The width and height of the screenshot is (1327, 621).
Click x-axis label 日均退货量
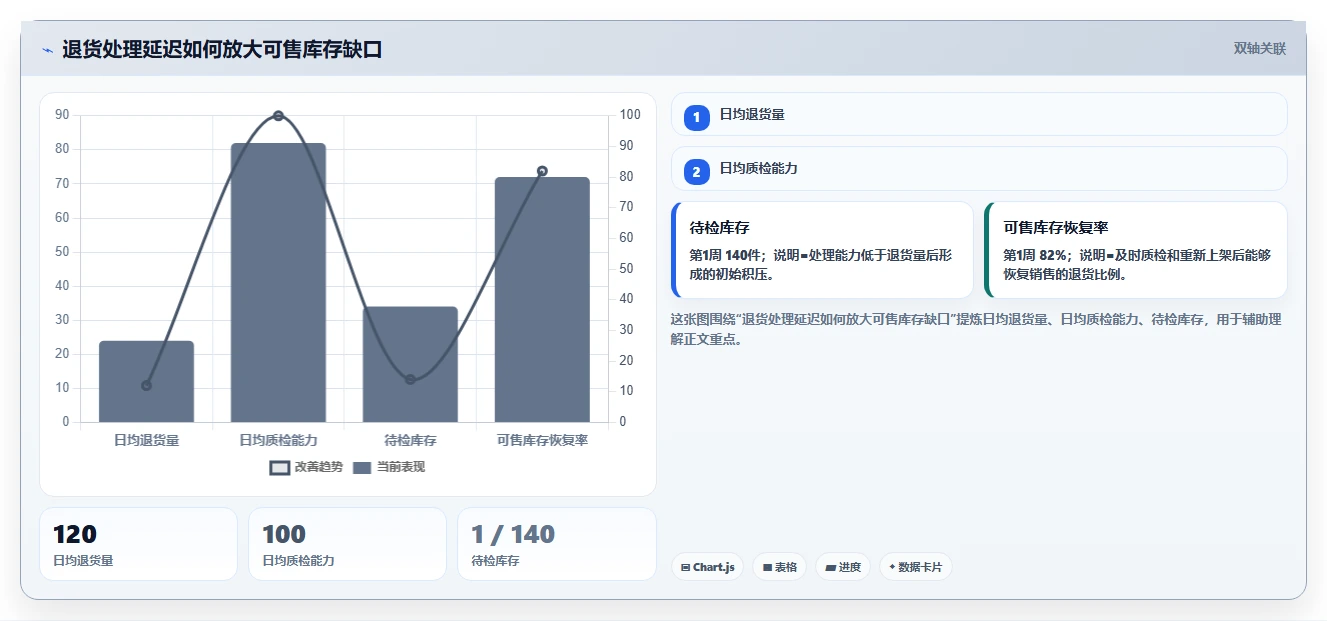tap(146, 440)
